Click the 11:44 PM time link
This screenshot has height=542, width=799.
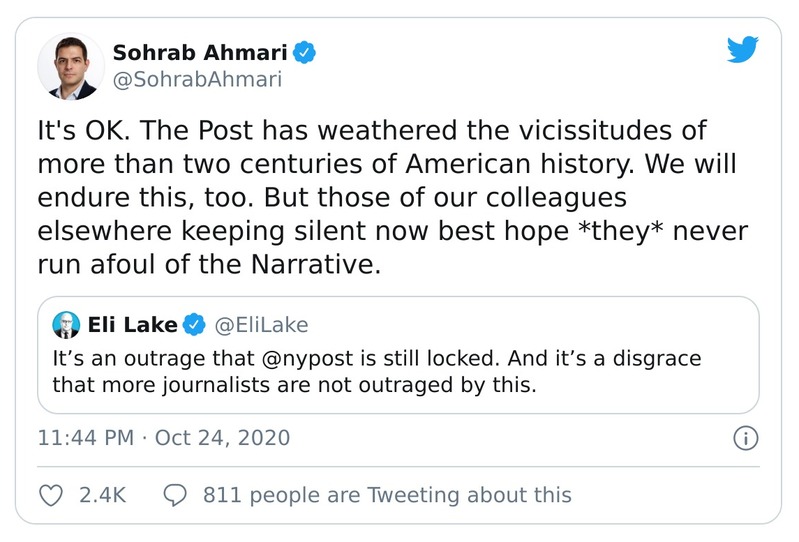tap(83, 437)
